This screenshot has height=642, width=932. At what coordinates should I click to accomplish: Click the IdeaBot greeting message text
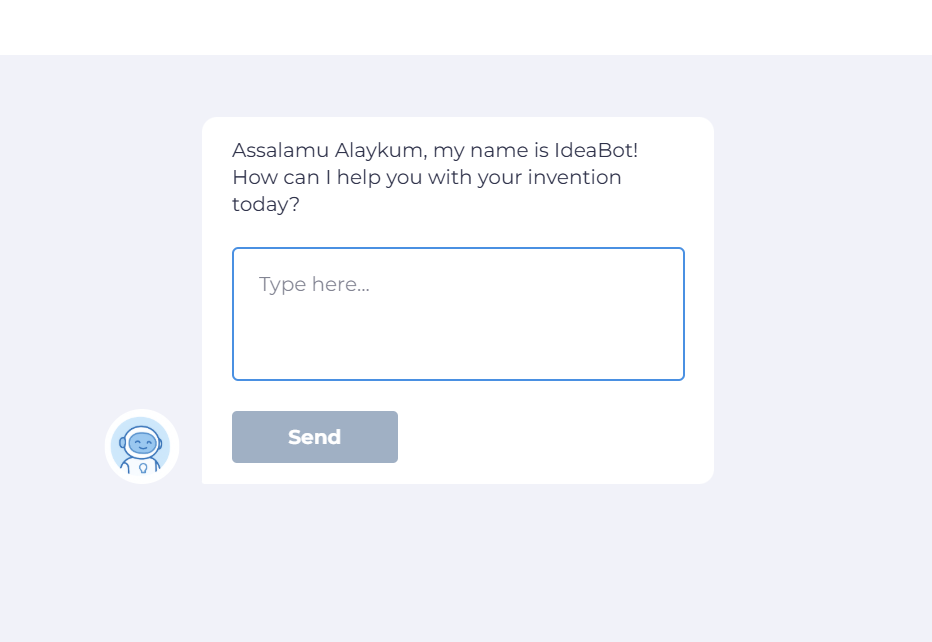434,177
